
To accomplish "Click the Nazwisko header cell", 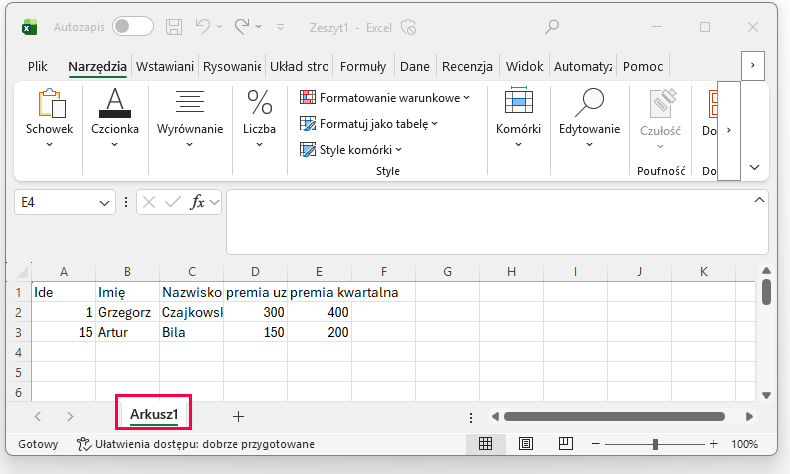I will point(191,293).
